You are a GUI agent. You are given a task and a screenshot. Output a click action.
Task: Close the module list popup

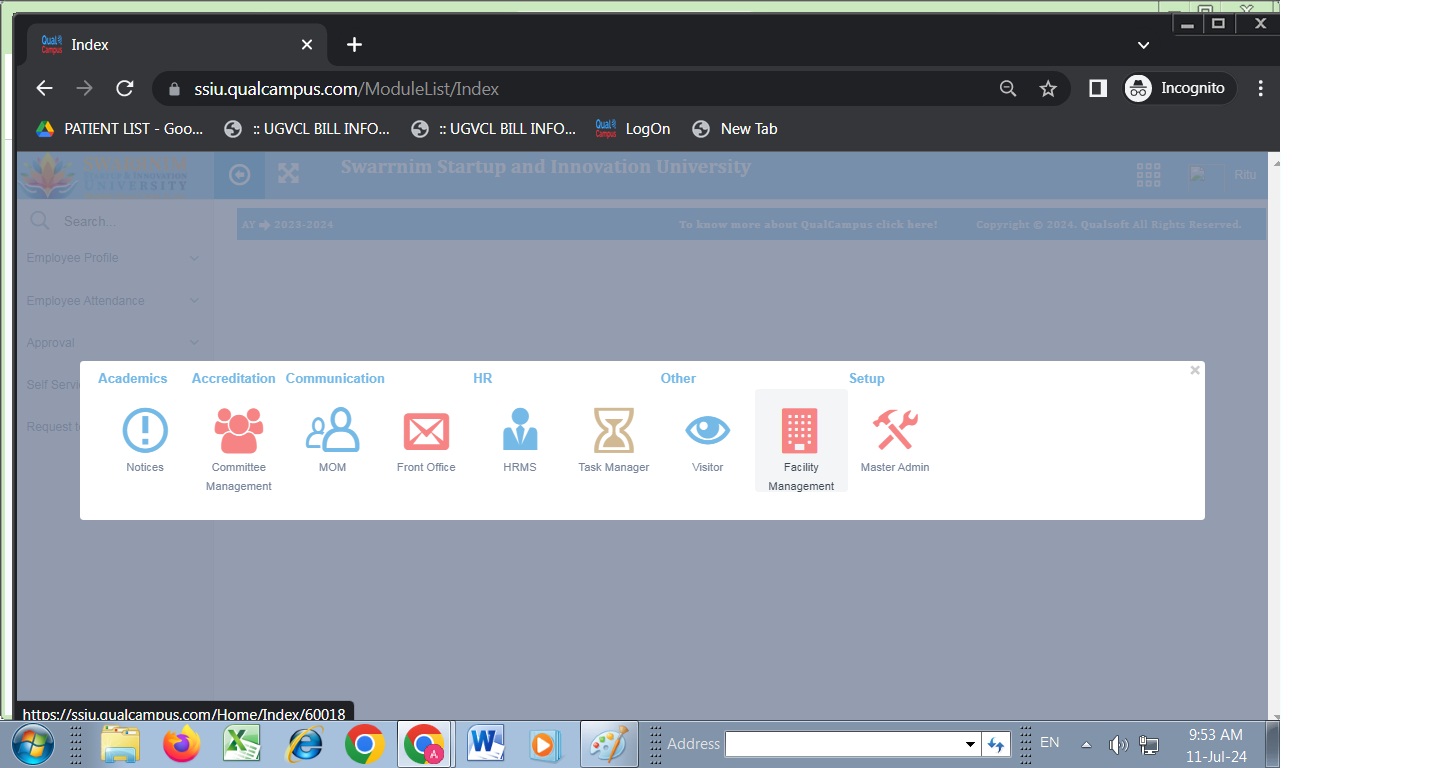[1194, 370]
